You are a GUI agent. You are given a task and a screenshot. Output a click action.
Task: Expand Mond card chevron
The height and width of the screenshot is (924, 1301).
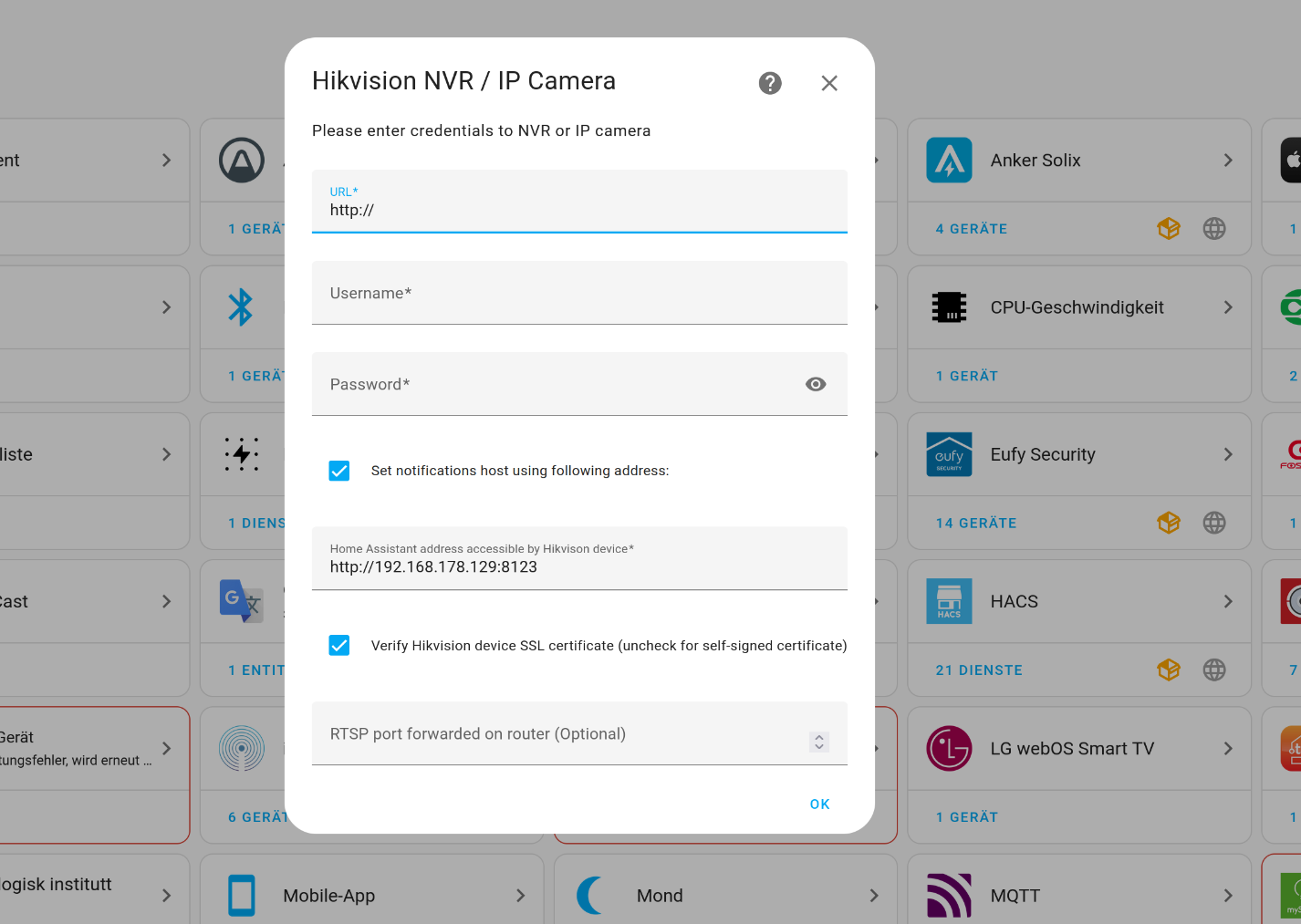(x=874, y=896)
